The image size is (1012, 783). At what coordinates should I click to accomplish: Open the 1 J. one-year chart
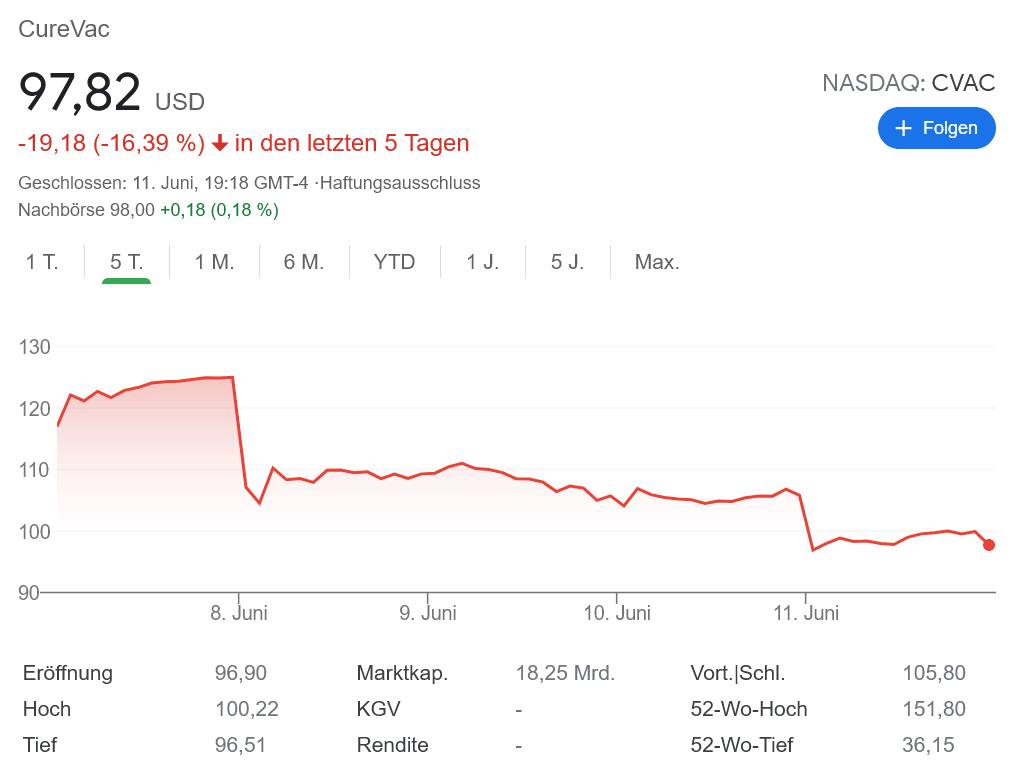click(x=483, y=262)
